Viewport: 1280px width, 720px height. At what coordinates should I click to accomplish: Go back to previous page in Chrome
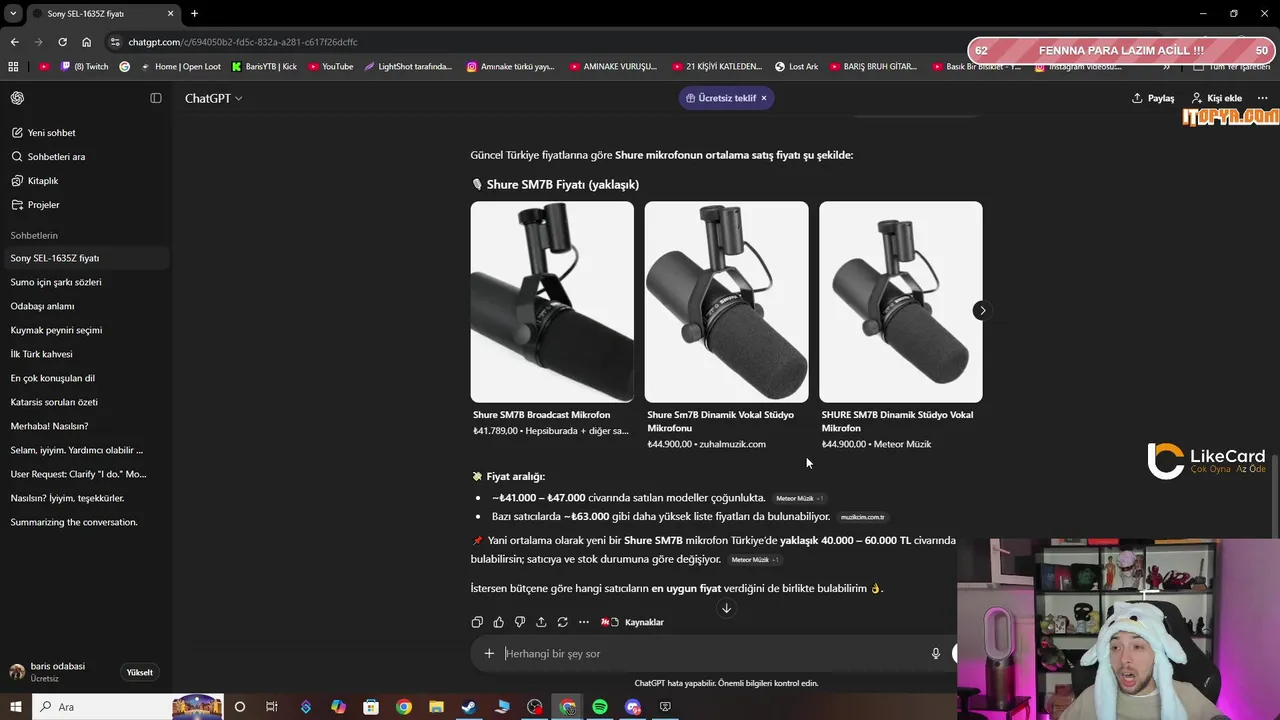pyautogui.click(x=14, y=42)
